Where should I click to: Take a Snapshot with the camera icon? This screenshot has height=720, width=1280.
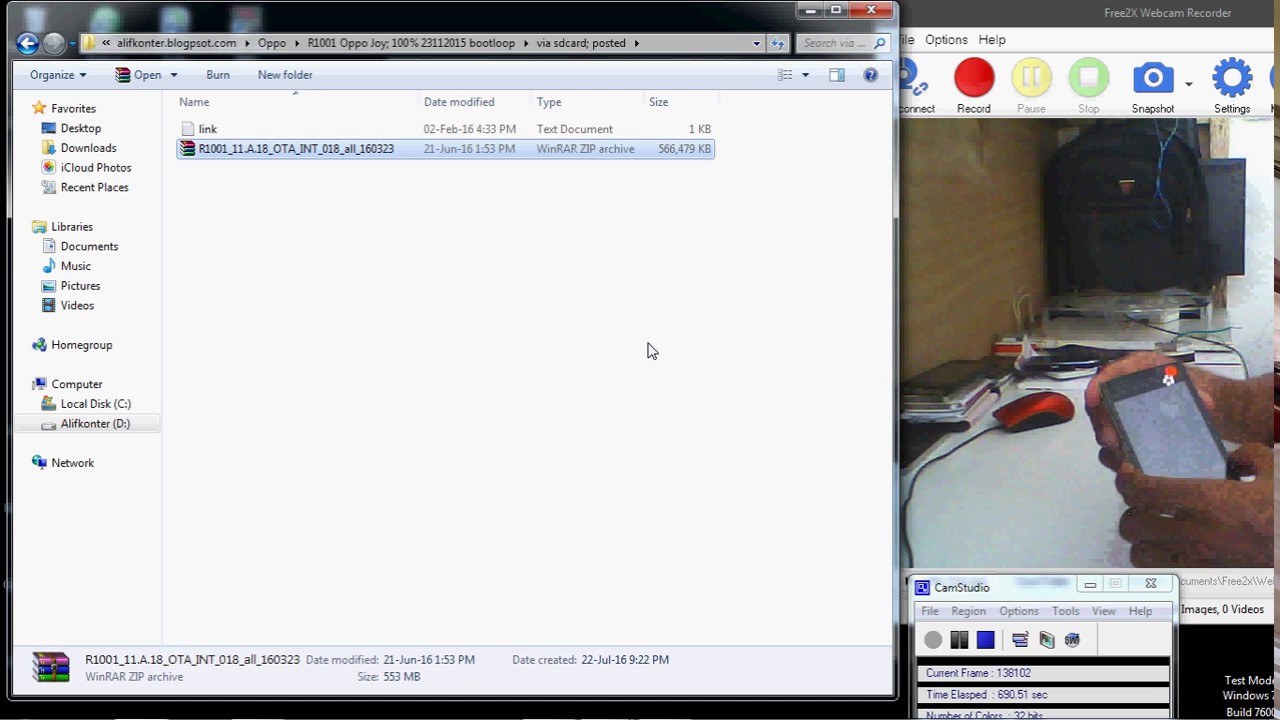tap(1153, 79)
